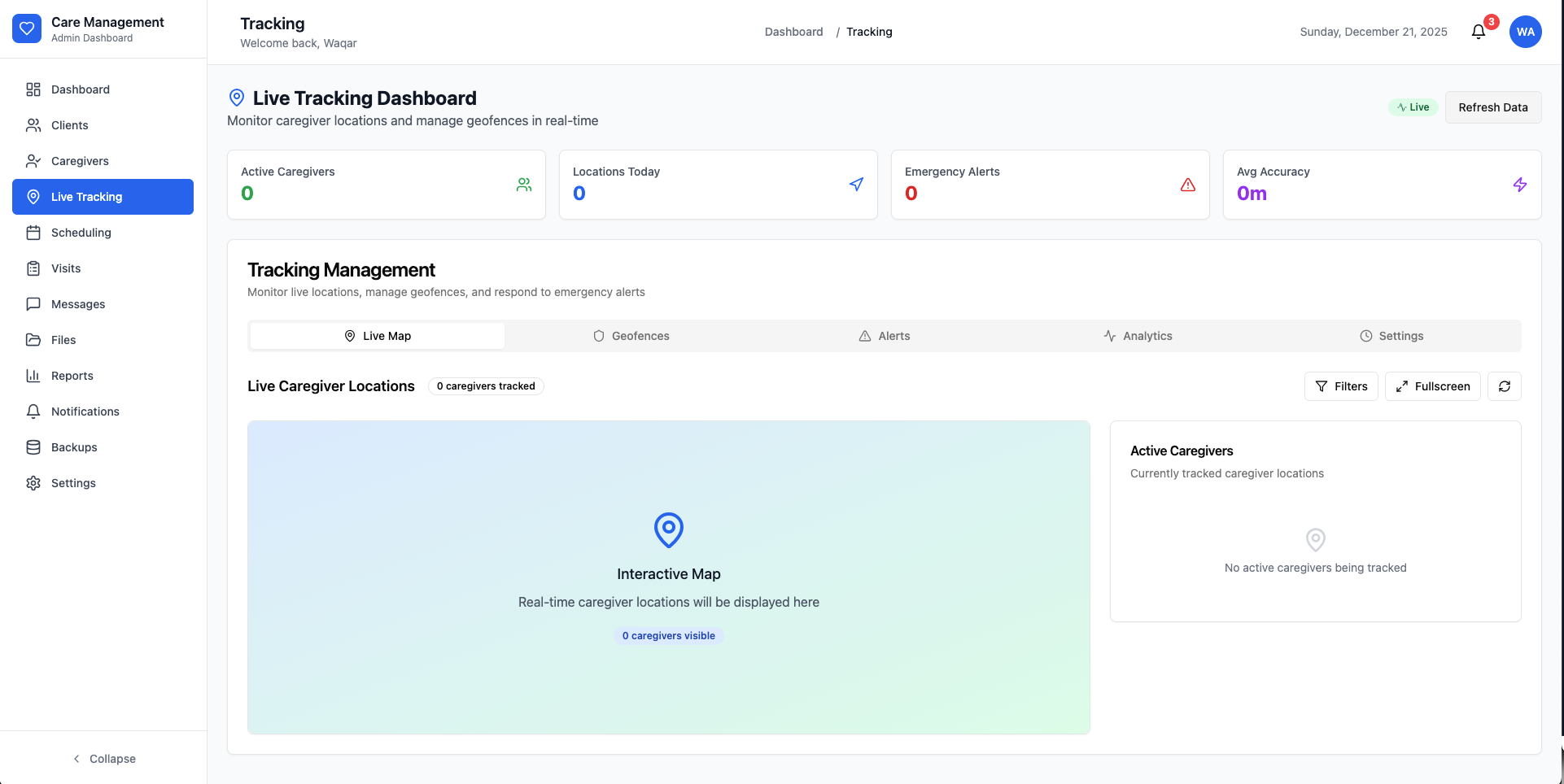The image size is (1564, 784).
Task: Navigate to Dashboard via breadcrumb link
Action: (x=793, y=32)
